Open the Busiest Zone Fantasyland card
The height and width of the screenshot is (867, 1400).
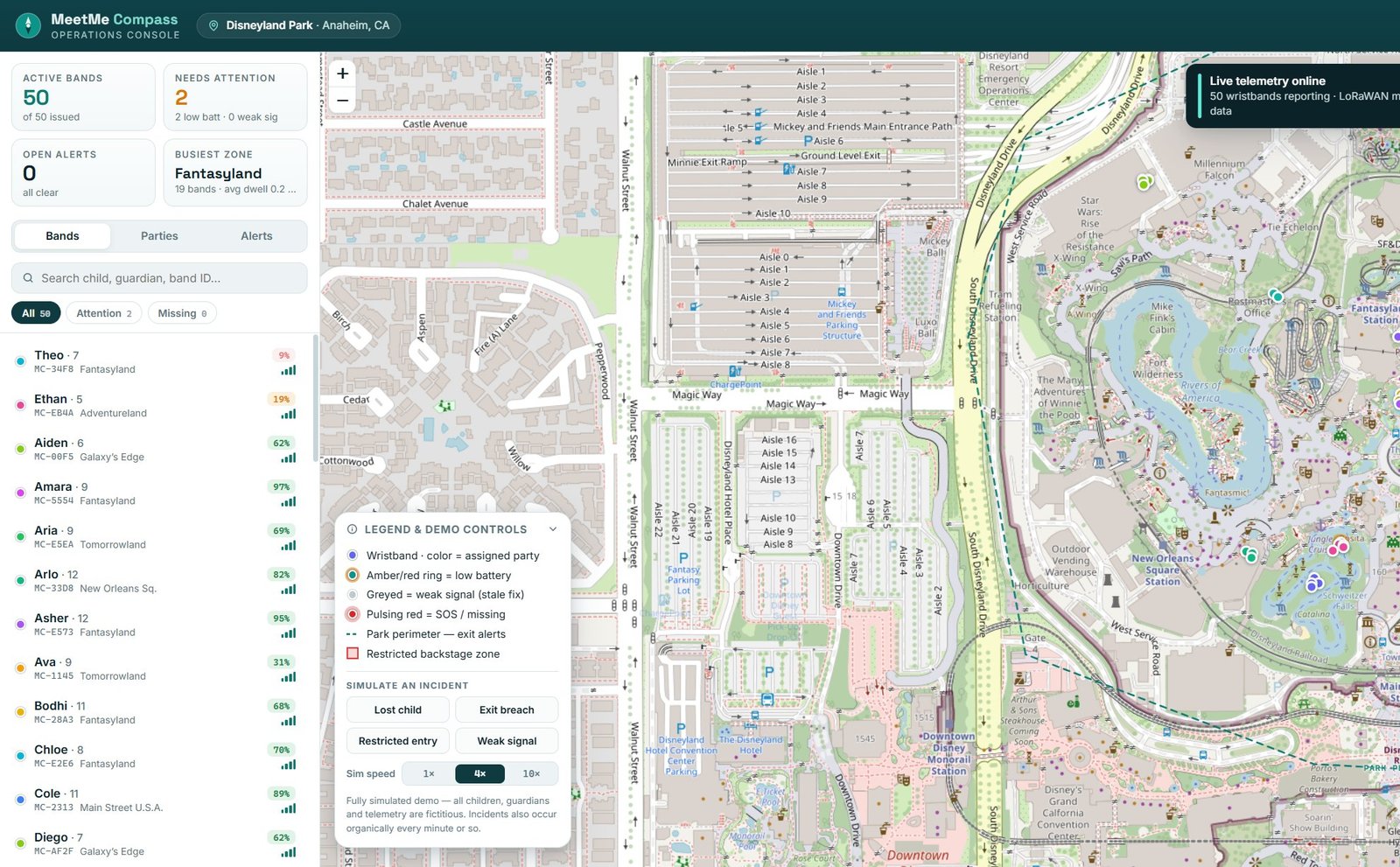pyautogui.click(x=235, y=173)
